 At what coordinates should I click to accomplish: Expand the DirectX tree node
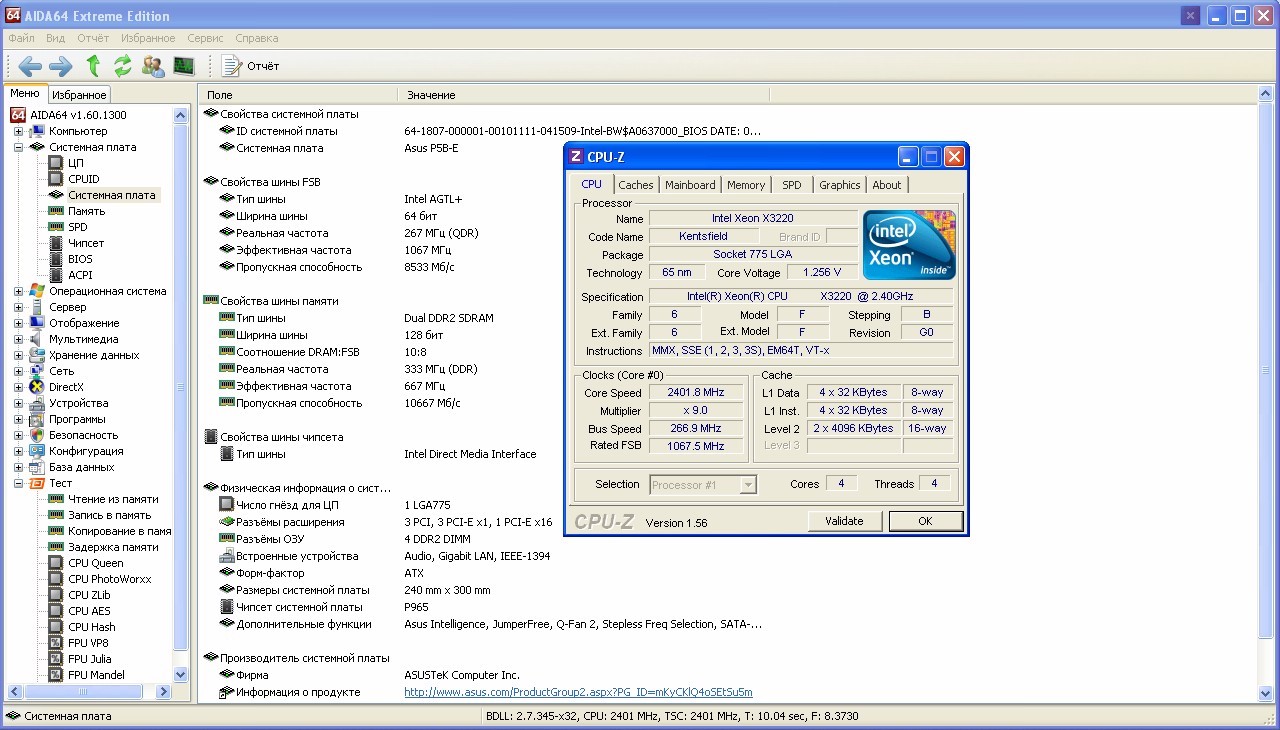[x=18, y=387]
